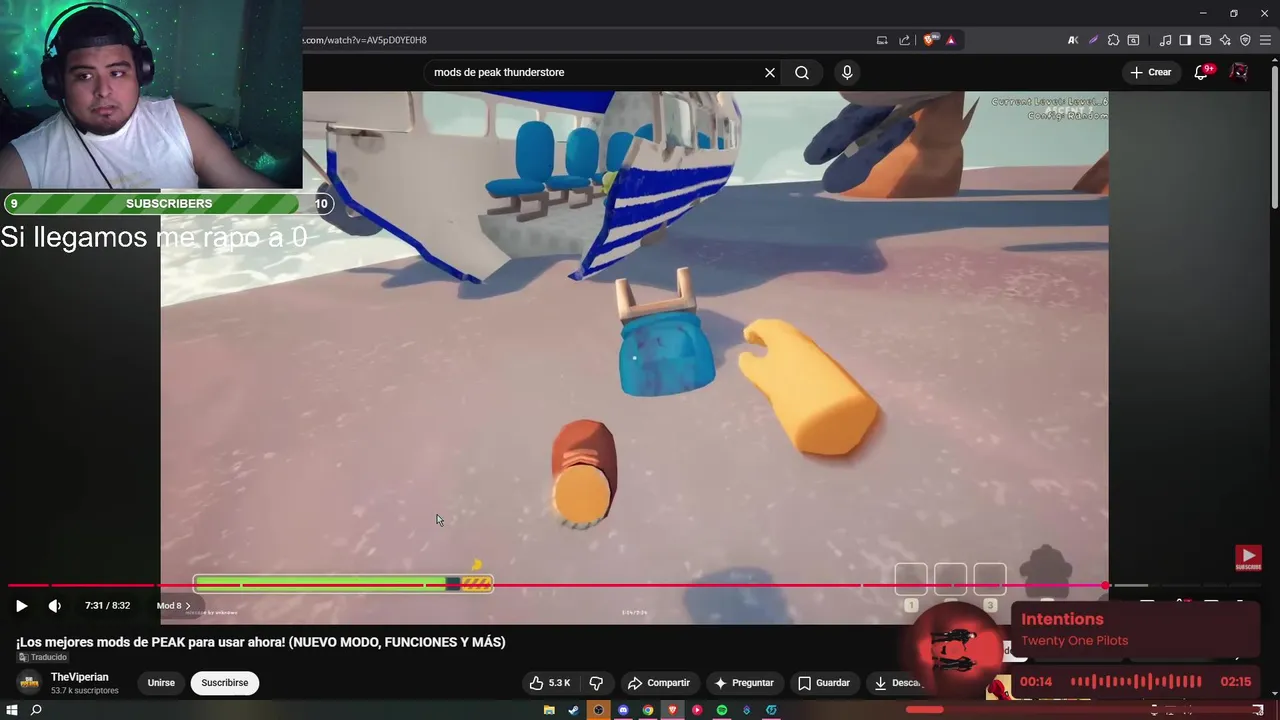Image resolution: width=1280 pixels, height=720 pixels.
Task: Click the Preguntar ask button
Action: point(743,683)
